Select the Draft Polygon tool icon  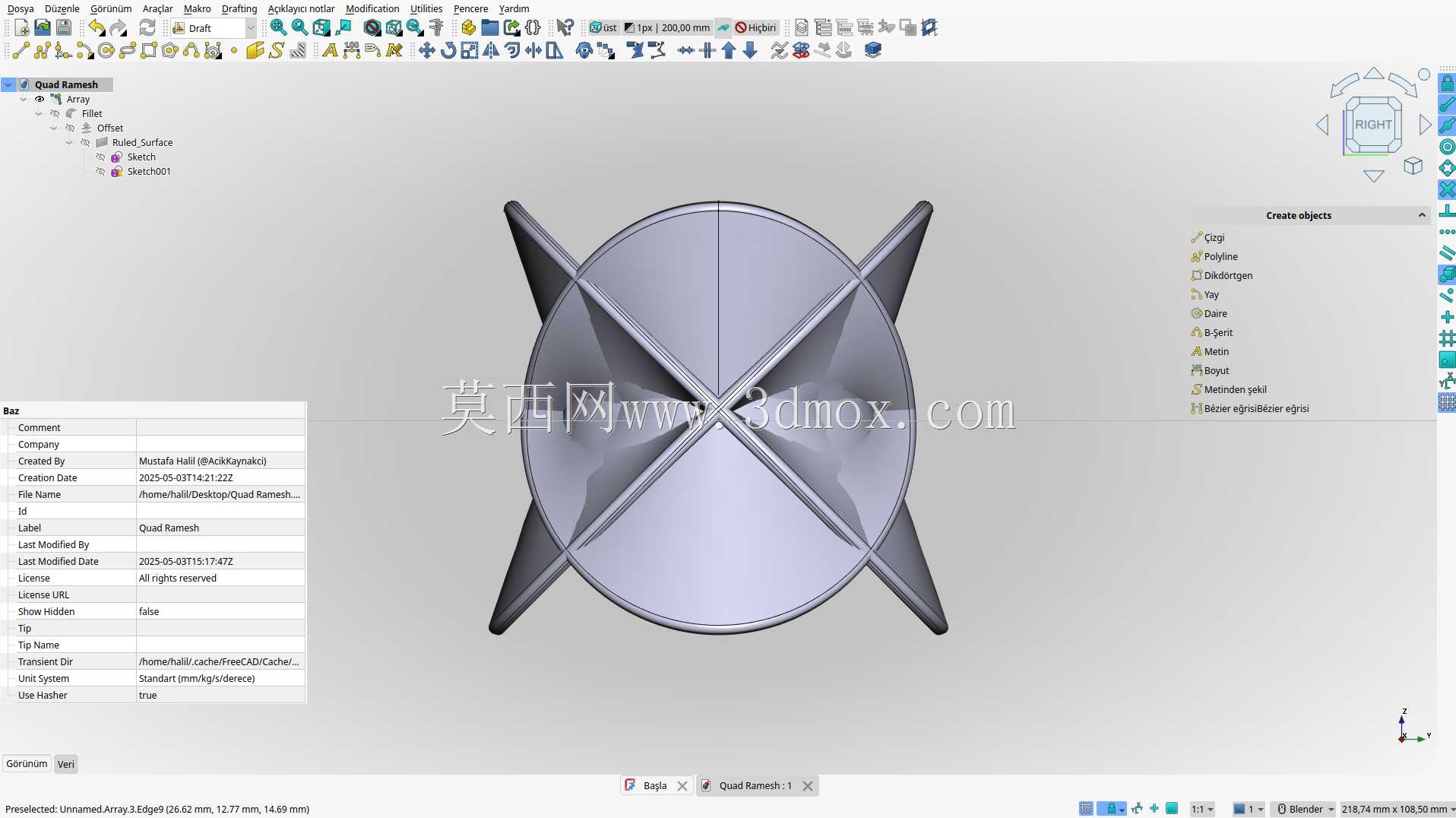point(170,50)
